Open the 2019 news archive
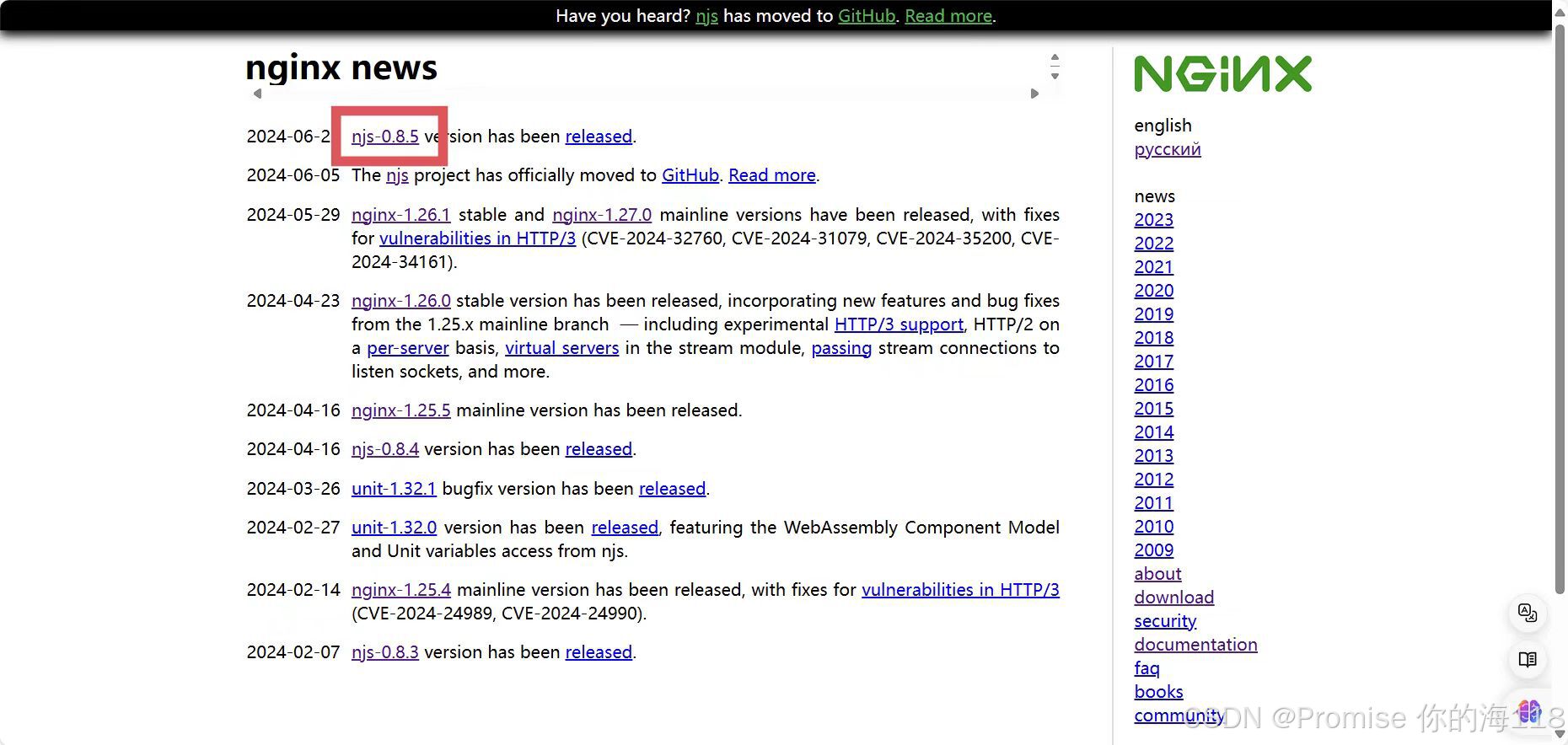Screen dimensions: 1568x745 coord(1154,314)
